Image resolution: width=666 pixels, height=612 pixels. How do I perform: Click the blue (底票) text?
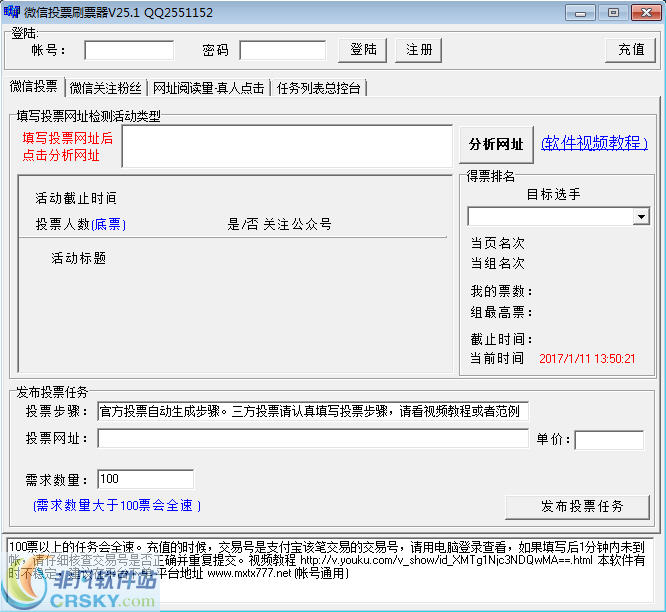(x=109, y=224)
